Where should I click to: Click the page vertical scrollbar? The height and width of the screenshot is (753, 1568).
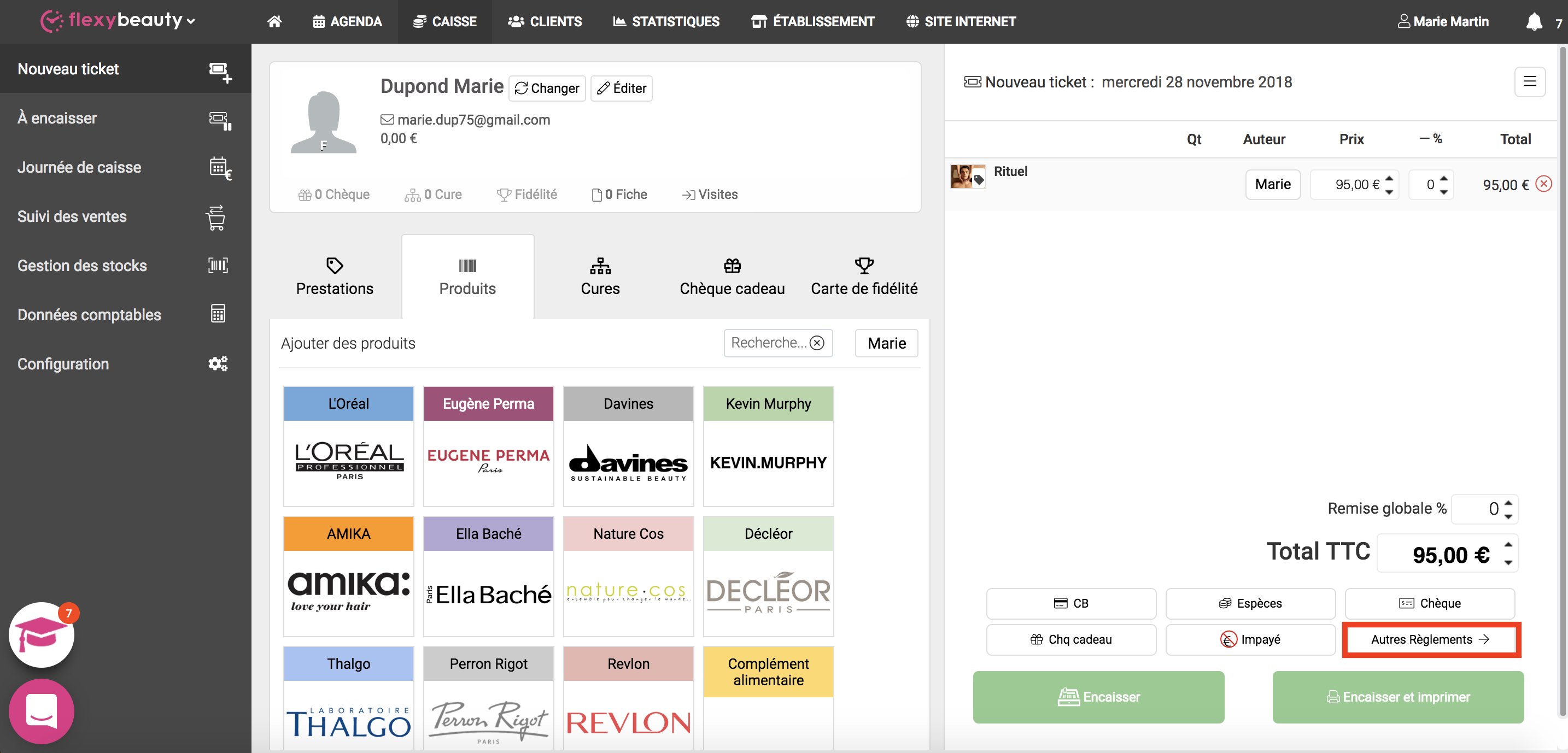[1563, 380]
